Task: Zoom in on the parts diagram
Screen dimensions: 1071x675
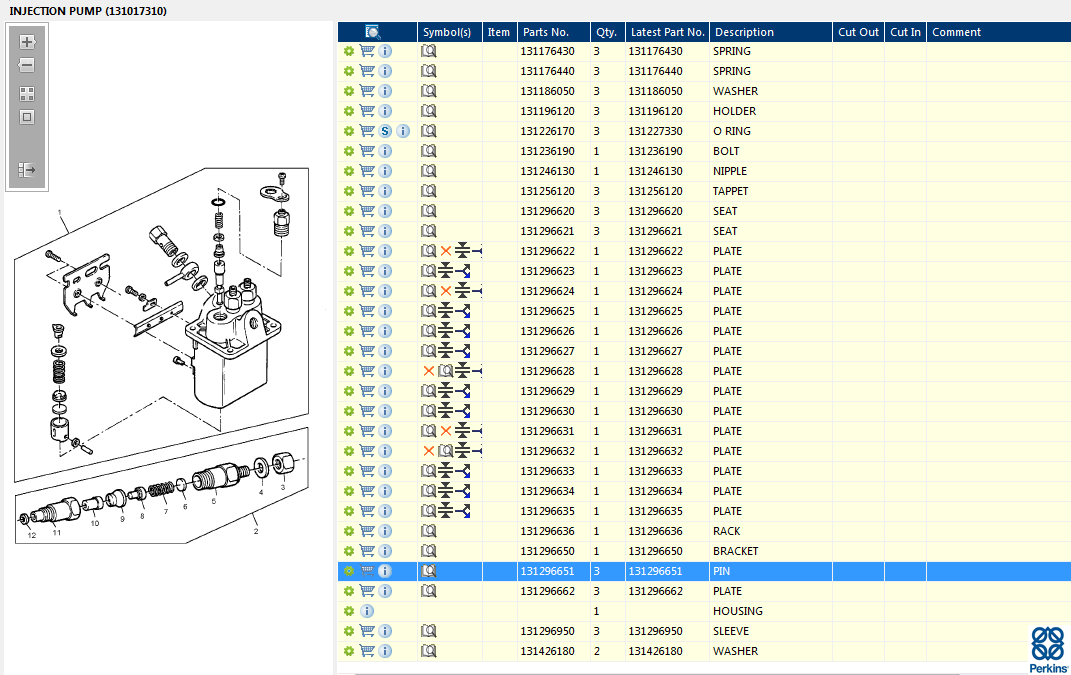Action: (x=27, y=42)
